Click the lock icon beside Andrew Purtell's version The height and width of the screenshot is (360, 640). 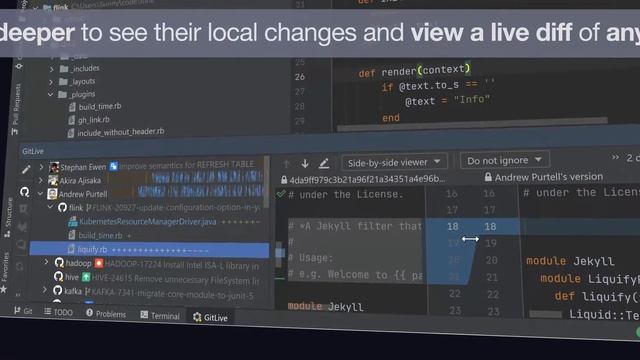click(x=488, y=177)
